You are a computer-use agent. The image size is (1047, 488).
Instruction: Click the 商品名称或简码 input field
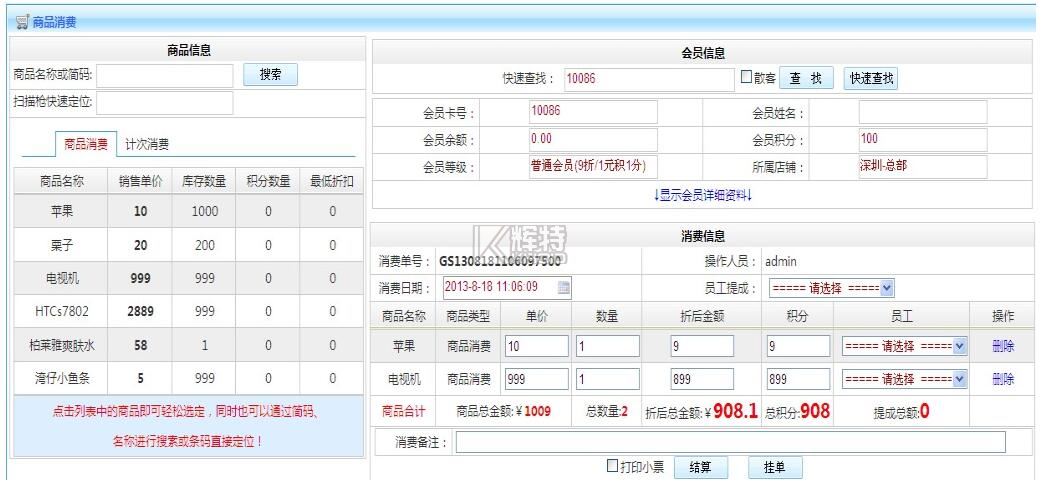pyautogui.click(x=164, y=76)
